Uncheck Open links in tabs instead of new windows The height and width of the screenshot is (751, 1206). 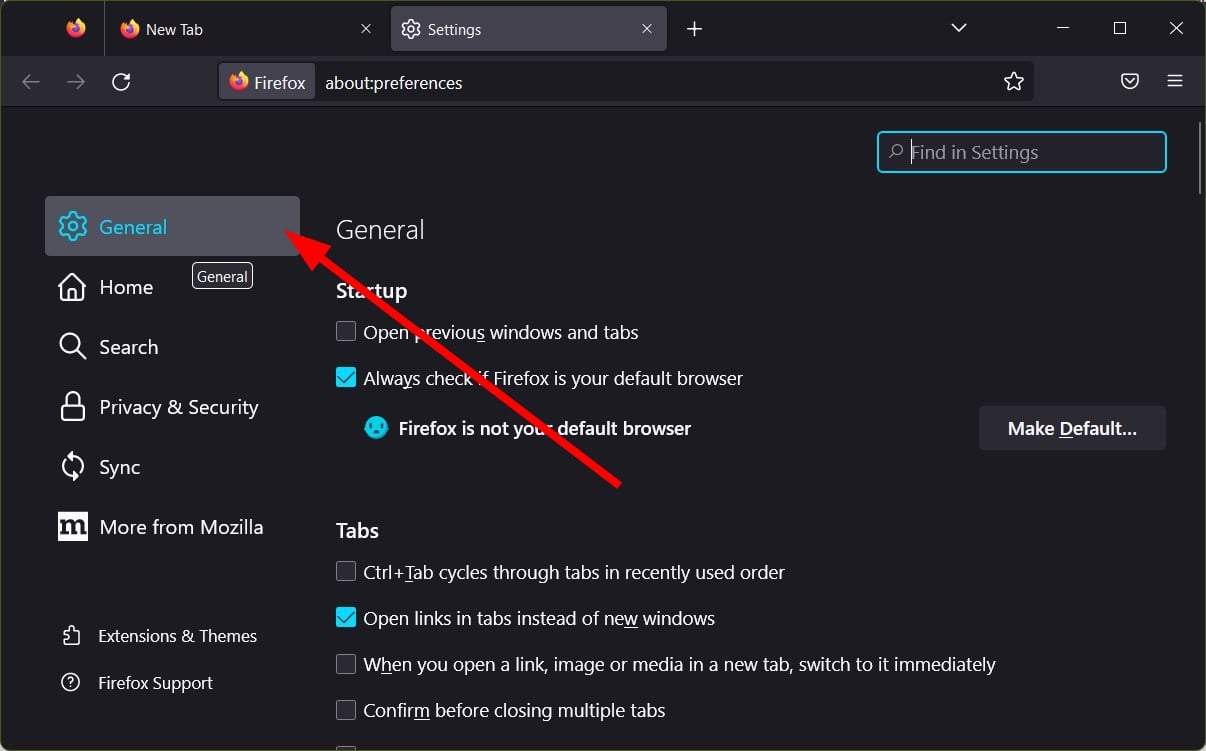[346, 617]
